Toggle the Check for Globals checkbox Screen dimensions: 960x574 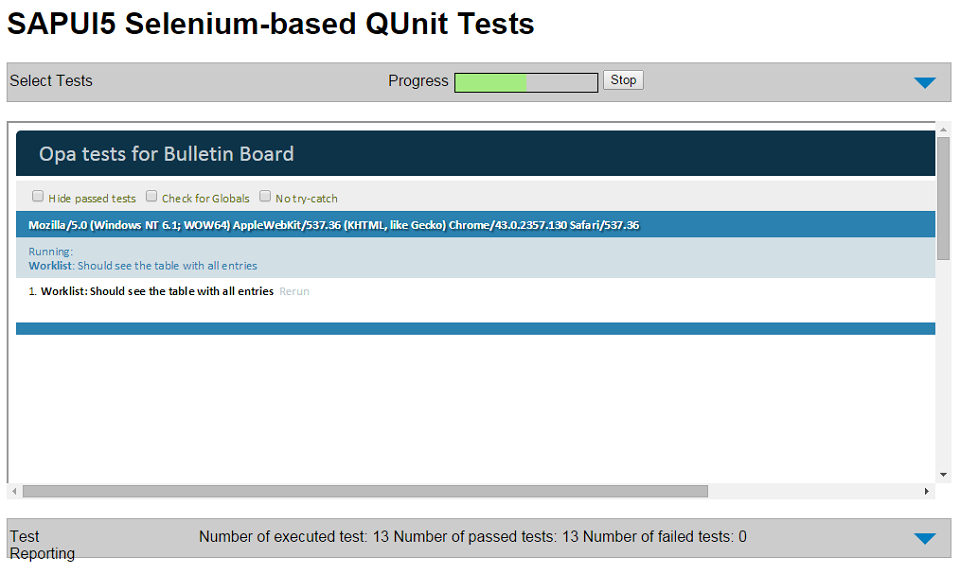click(152, 197)
